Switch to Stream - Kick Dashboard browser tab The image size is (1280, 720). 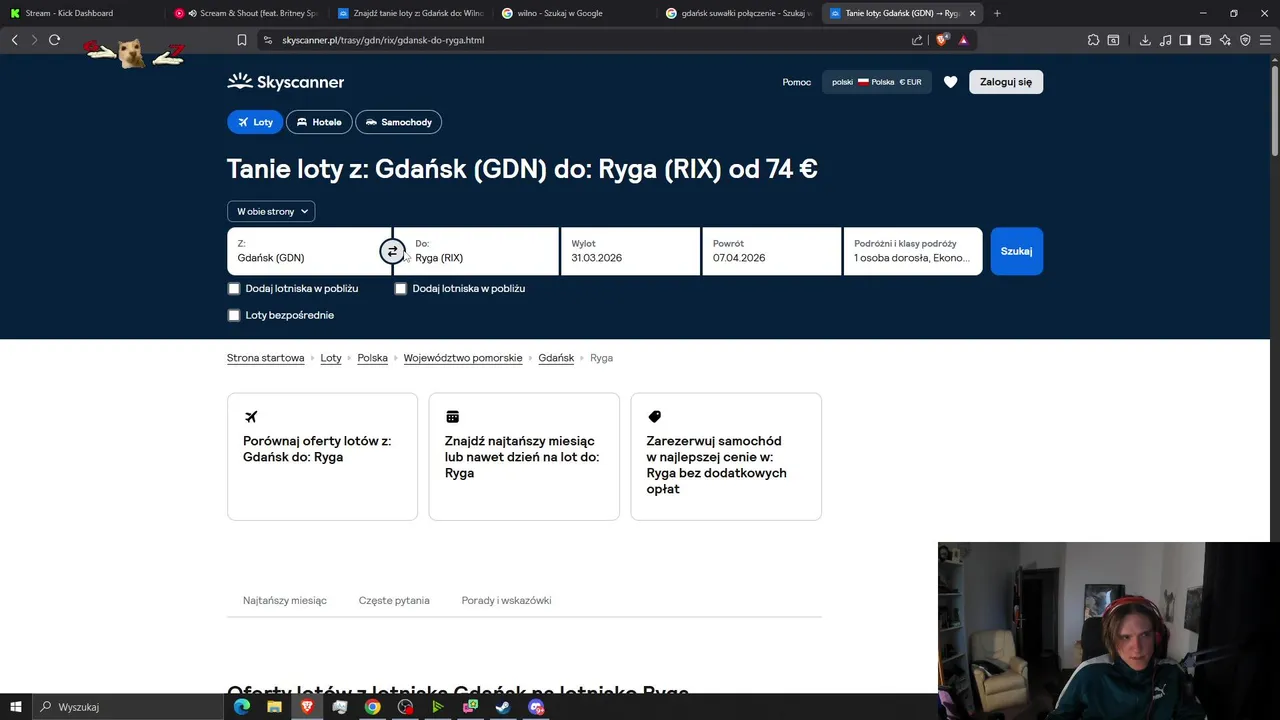coord(80,13)
